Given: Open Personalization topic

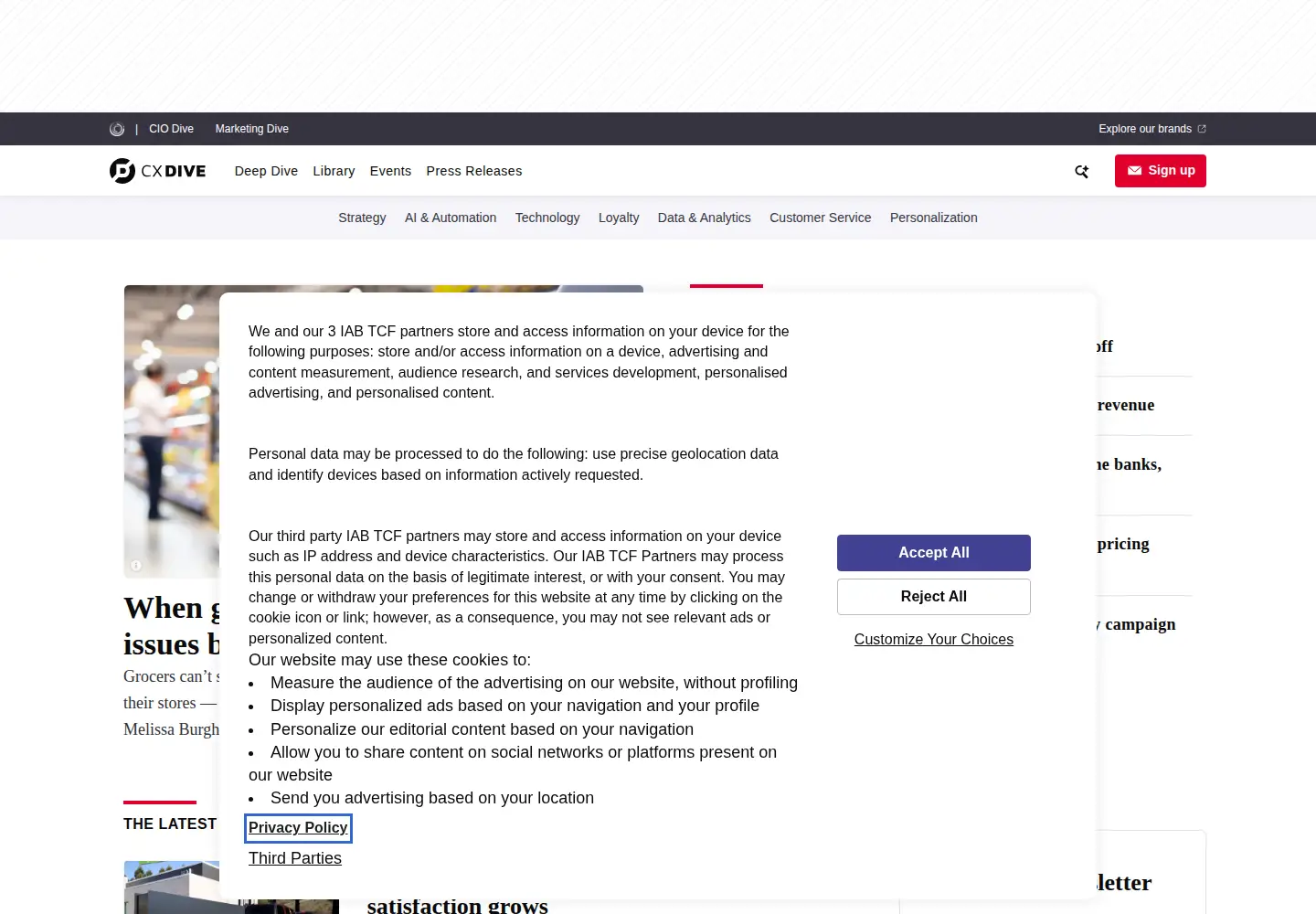Looking at the screenshot, I should pyautogui.click(x=934, y=218).
